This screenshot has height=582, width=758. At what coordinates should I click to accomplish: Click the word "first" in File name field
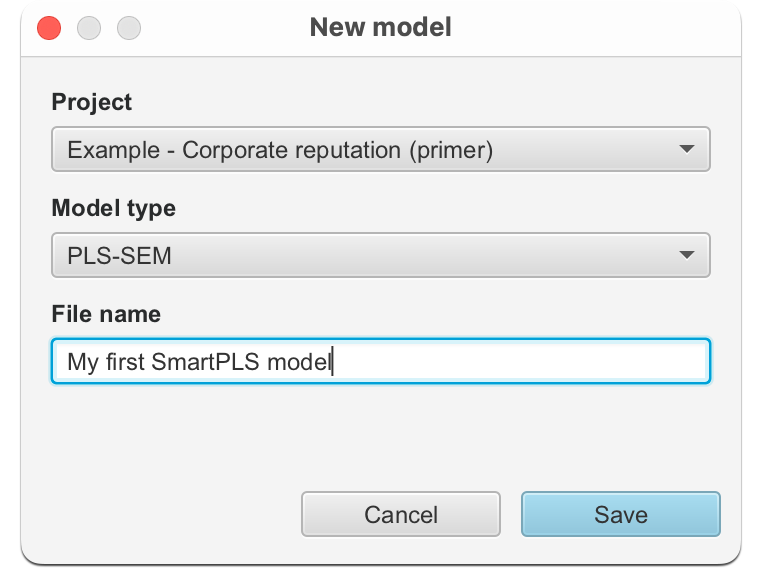pos(124,362)
